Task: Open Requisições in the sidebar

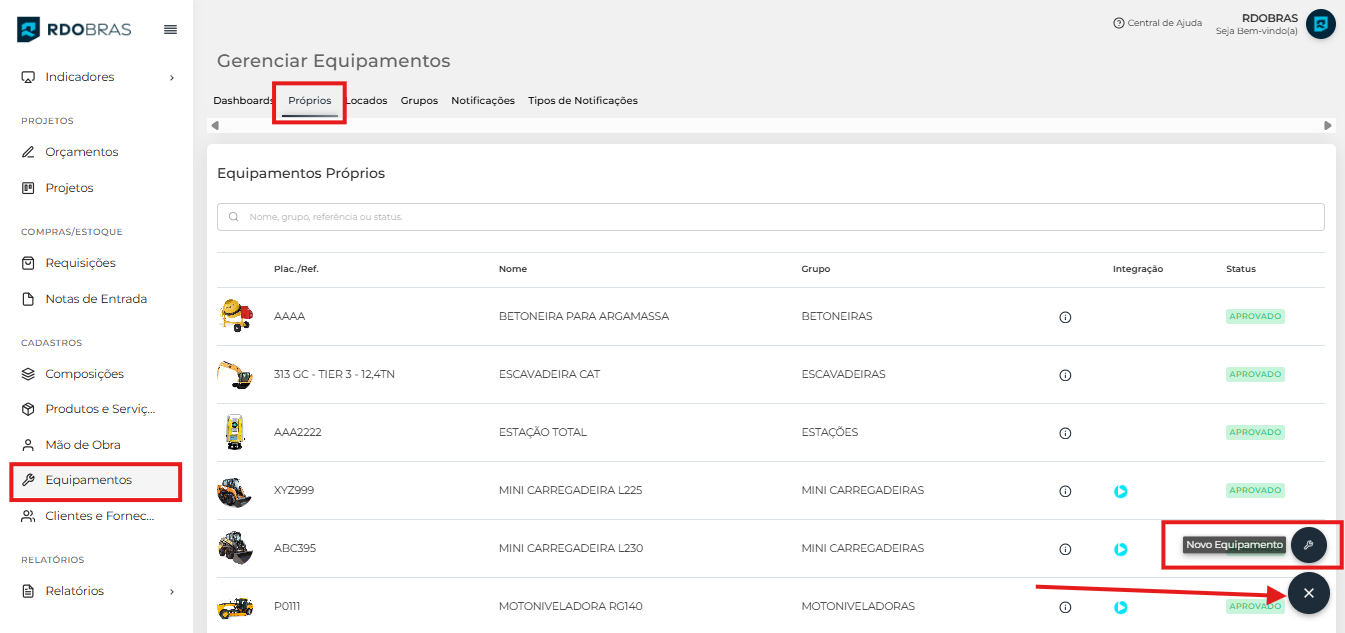Action: [80, 263]
